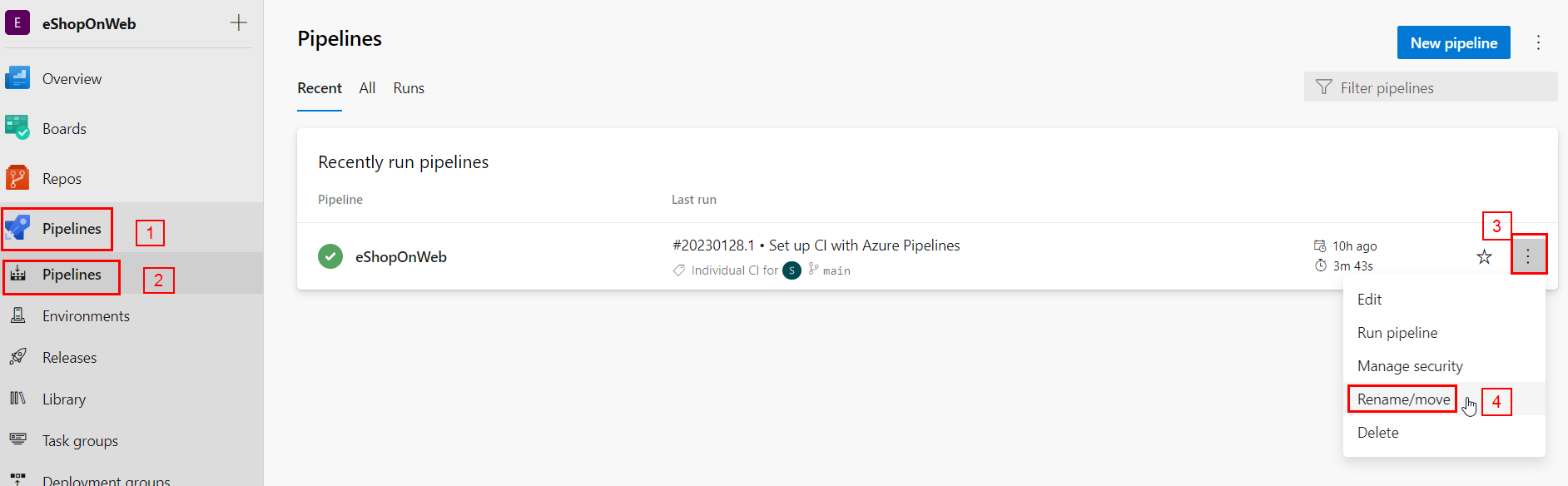Click the New pipeline button

pos(1453,42)
